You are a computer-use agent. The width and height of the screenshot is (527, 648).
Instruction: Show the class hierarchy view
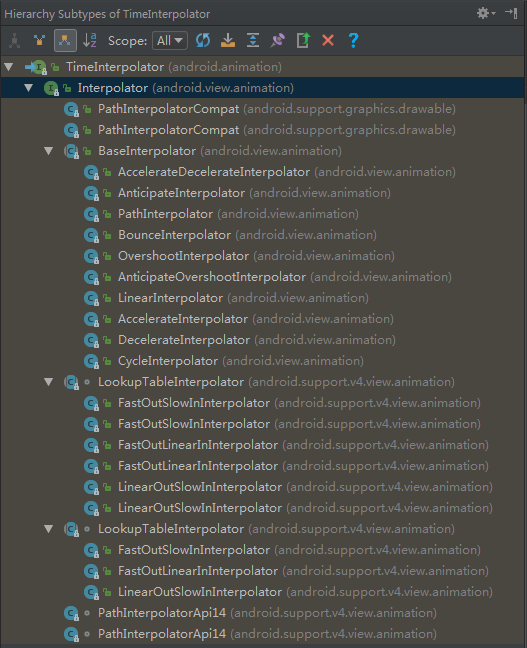tap(14, 40)
